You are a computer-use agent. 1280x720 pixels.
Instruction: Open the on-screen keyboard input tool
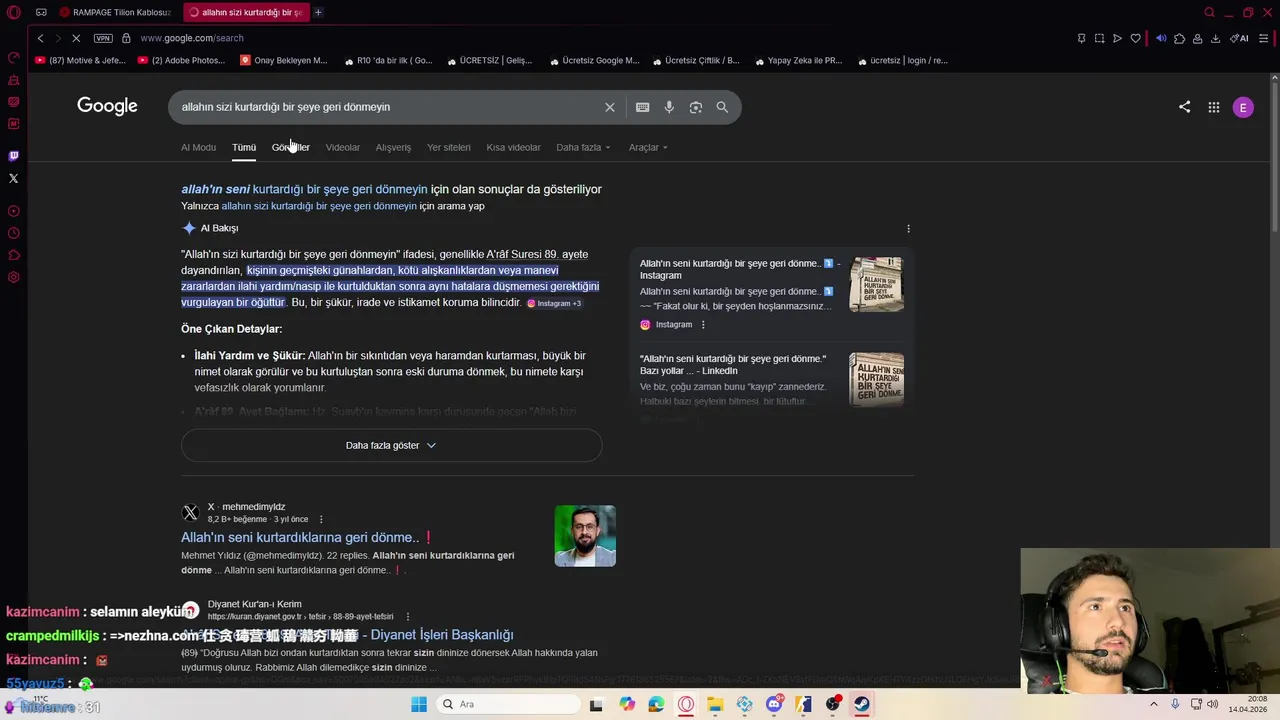pyautogui.click(x=642, y=107)
